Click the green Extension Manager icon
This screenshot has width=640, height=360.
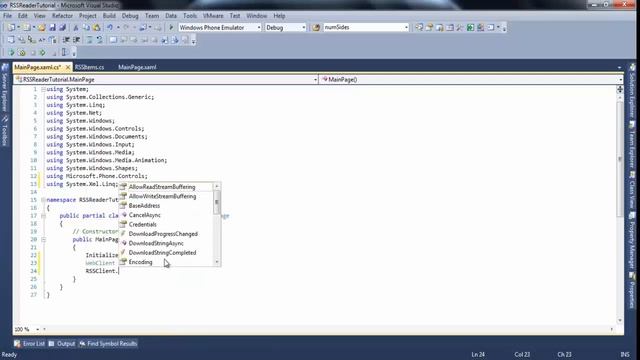point(470,27)
